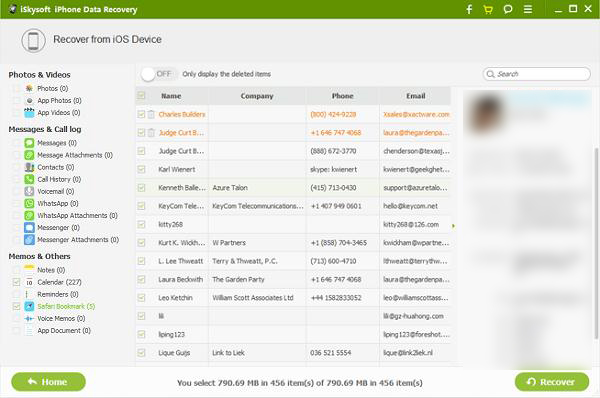Open the App Document icon
The image size is (600, 398).
pos(29,331)
